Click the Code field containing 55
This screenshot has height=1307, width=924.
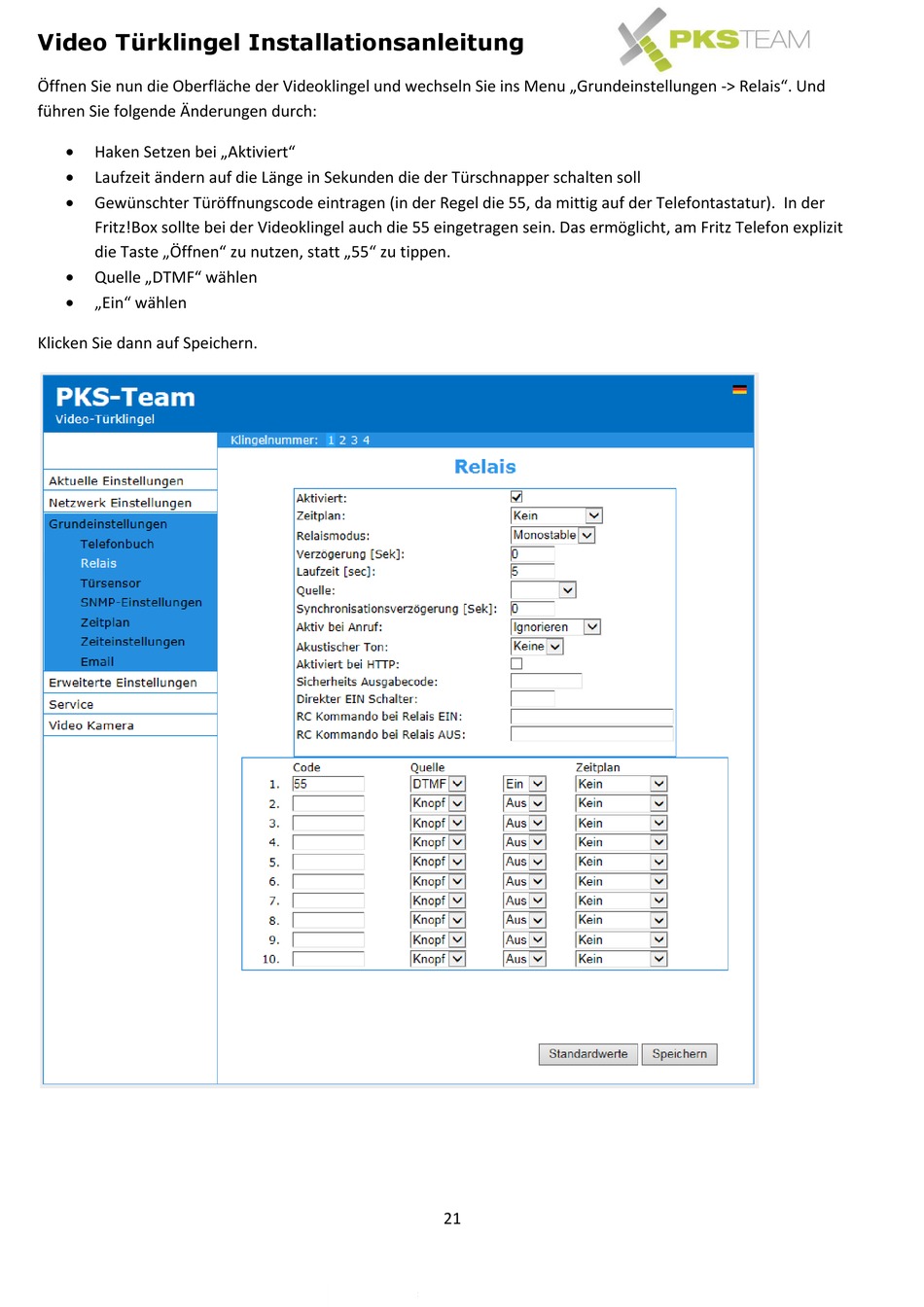[x=329, y=784]
